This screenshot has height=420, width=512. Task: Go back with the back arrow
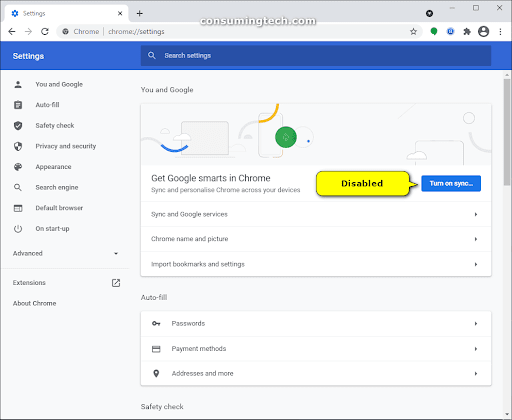(x=12, y=32)
